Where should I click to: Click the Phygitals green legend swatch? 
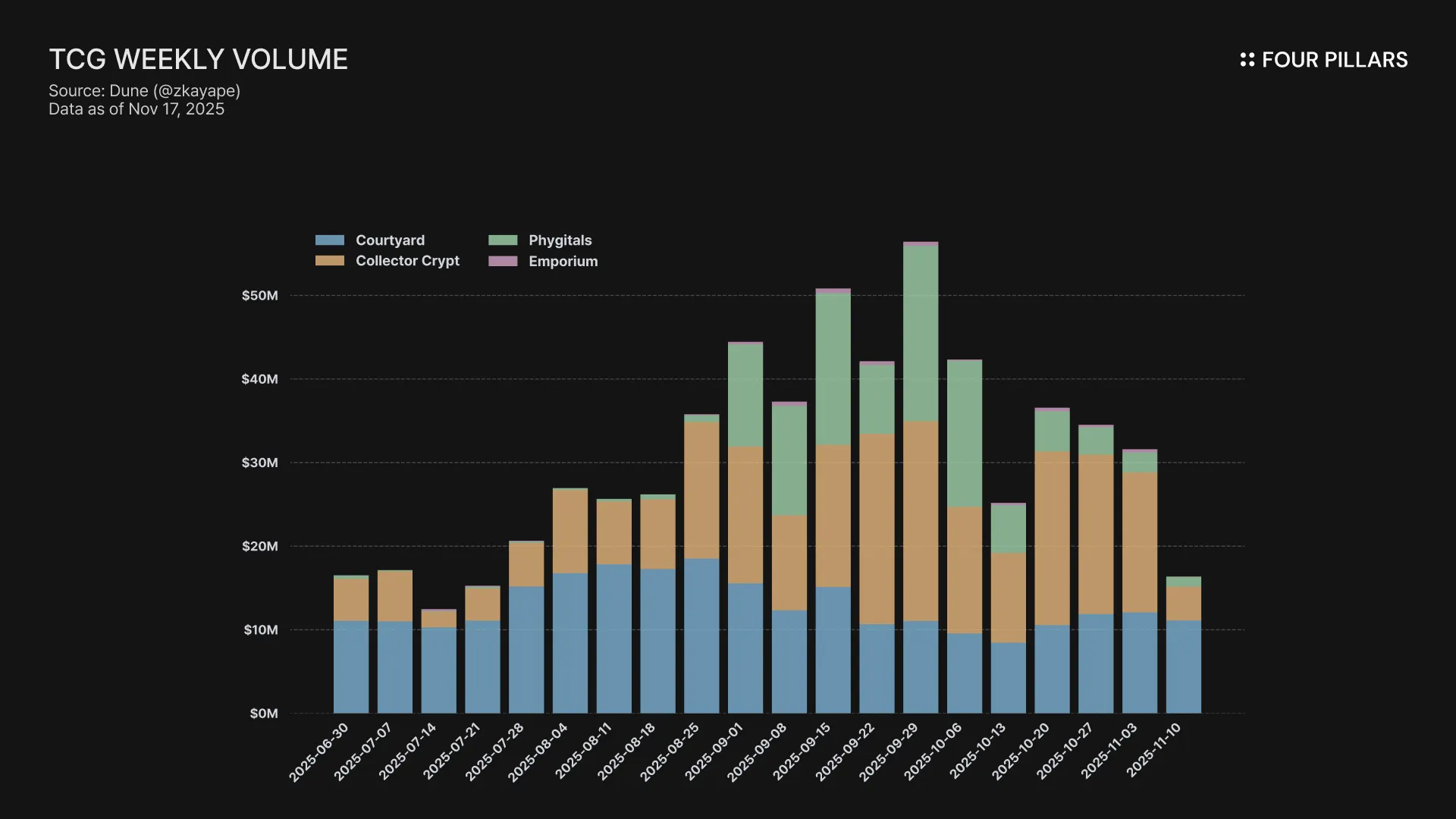[503, 240]
